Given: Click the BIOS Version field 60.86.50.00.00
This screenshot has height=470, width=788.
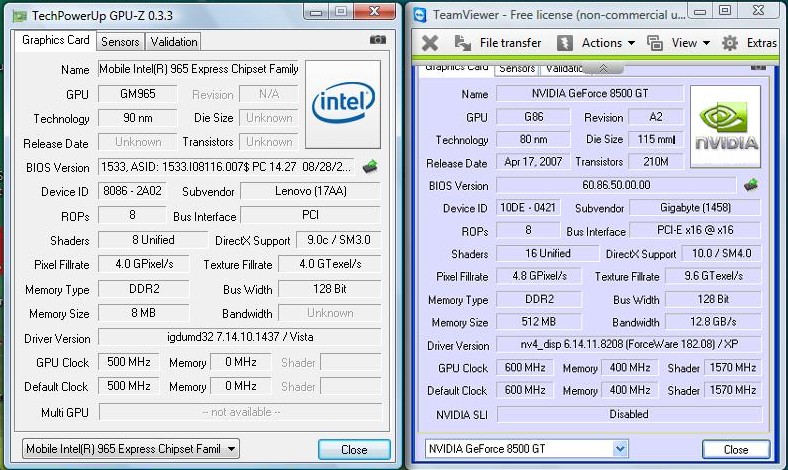Looking at the screenshot, I should [616, 185].
